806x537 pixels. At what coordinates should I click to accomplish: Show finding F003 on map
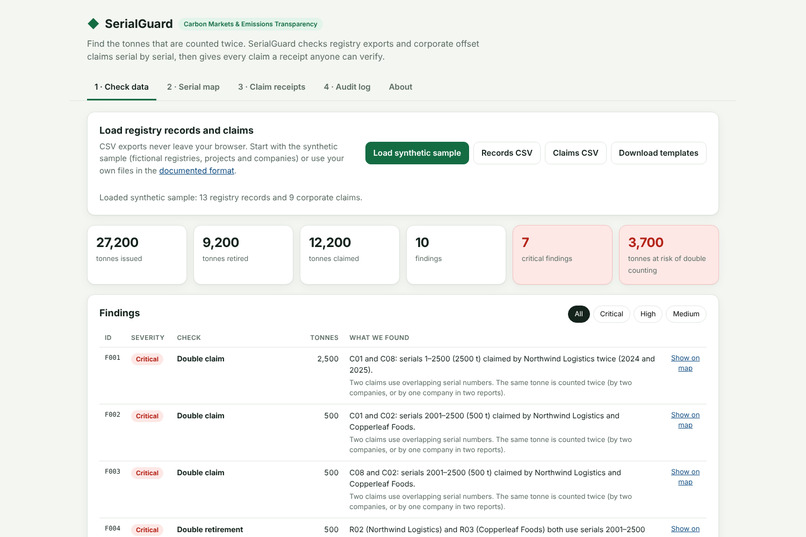(x=685, y=477)
